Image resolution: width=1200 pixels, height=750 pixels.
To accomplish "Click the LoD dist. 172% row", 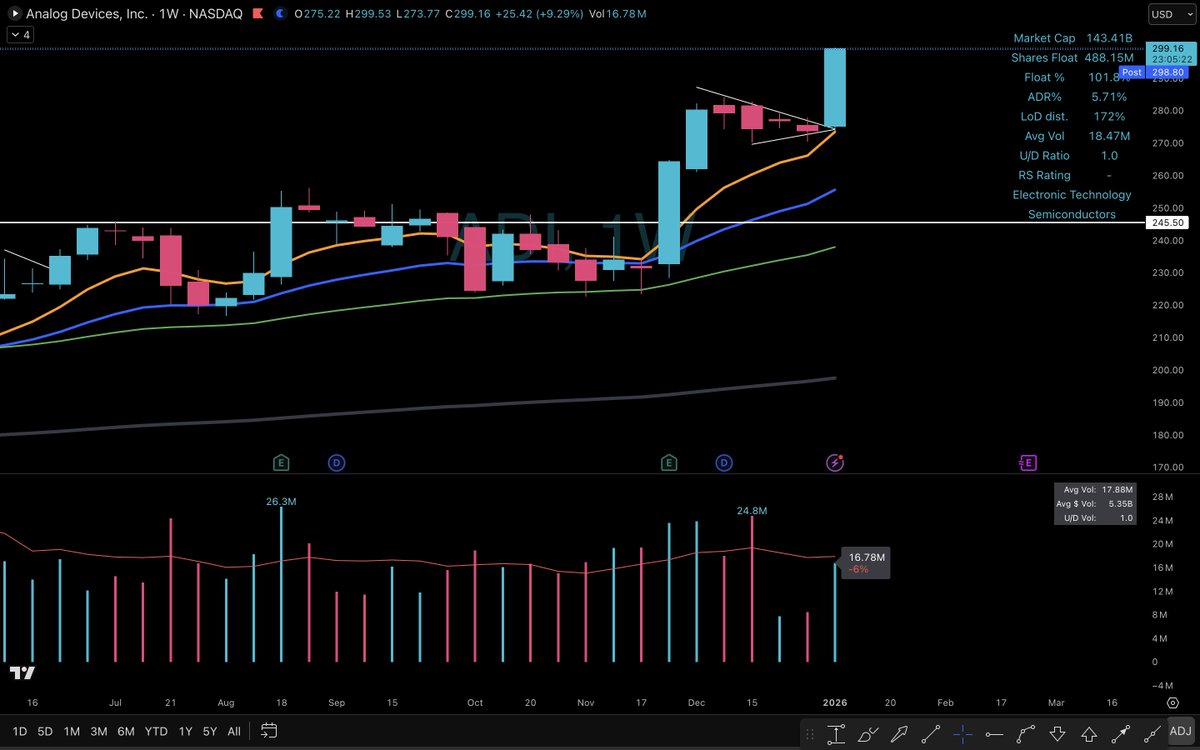I will [x=1075, y=116].
